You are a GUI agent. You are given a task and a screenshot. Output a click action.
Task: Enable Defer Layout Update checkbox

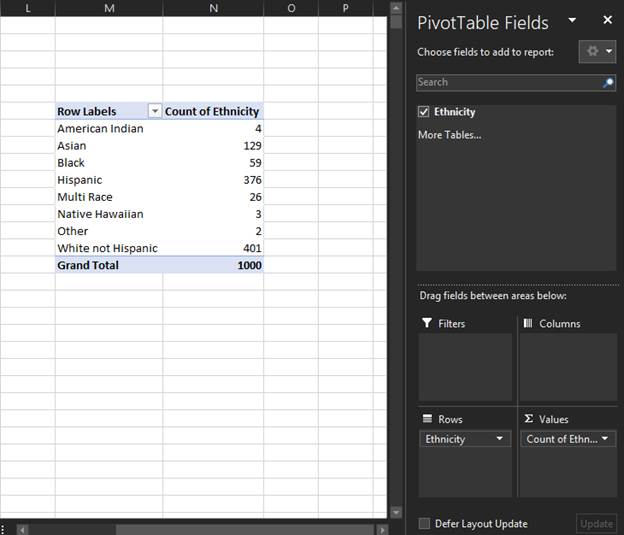pos(424,523)
